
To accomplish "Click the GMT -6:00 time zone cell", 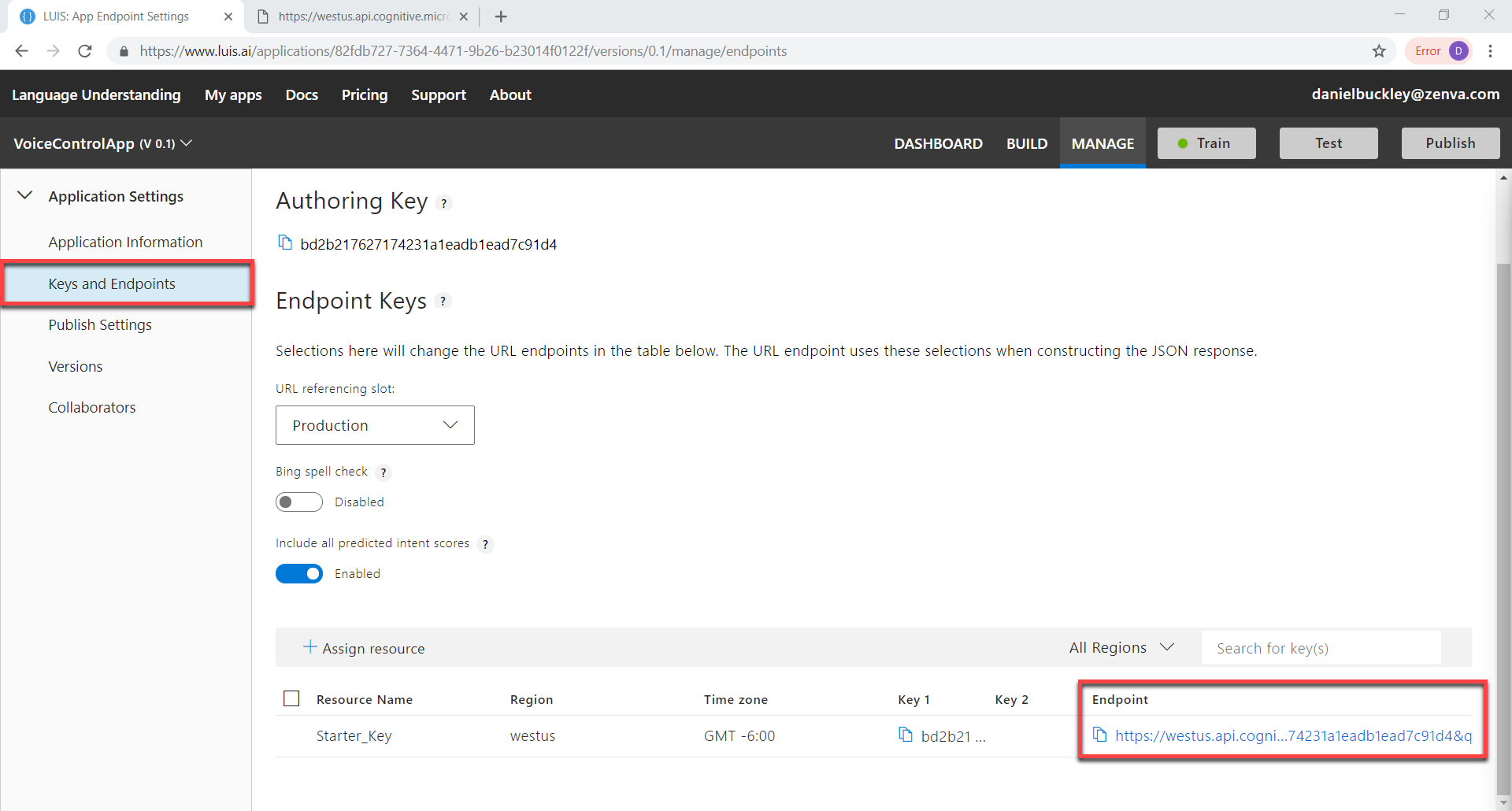I will click(x=739, y=735).
